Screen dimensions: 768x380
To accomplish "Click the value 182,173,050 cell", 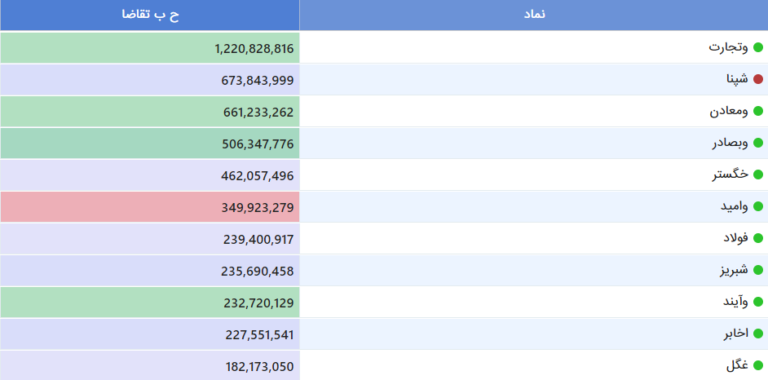I will (150, 366).
